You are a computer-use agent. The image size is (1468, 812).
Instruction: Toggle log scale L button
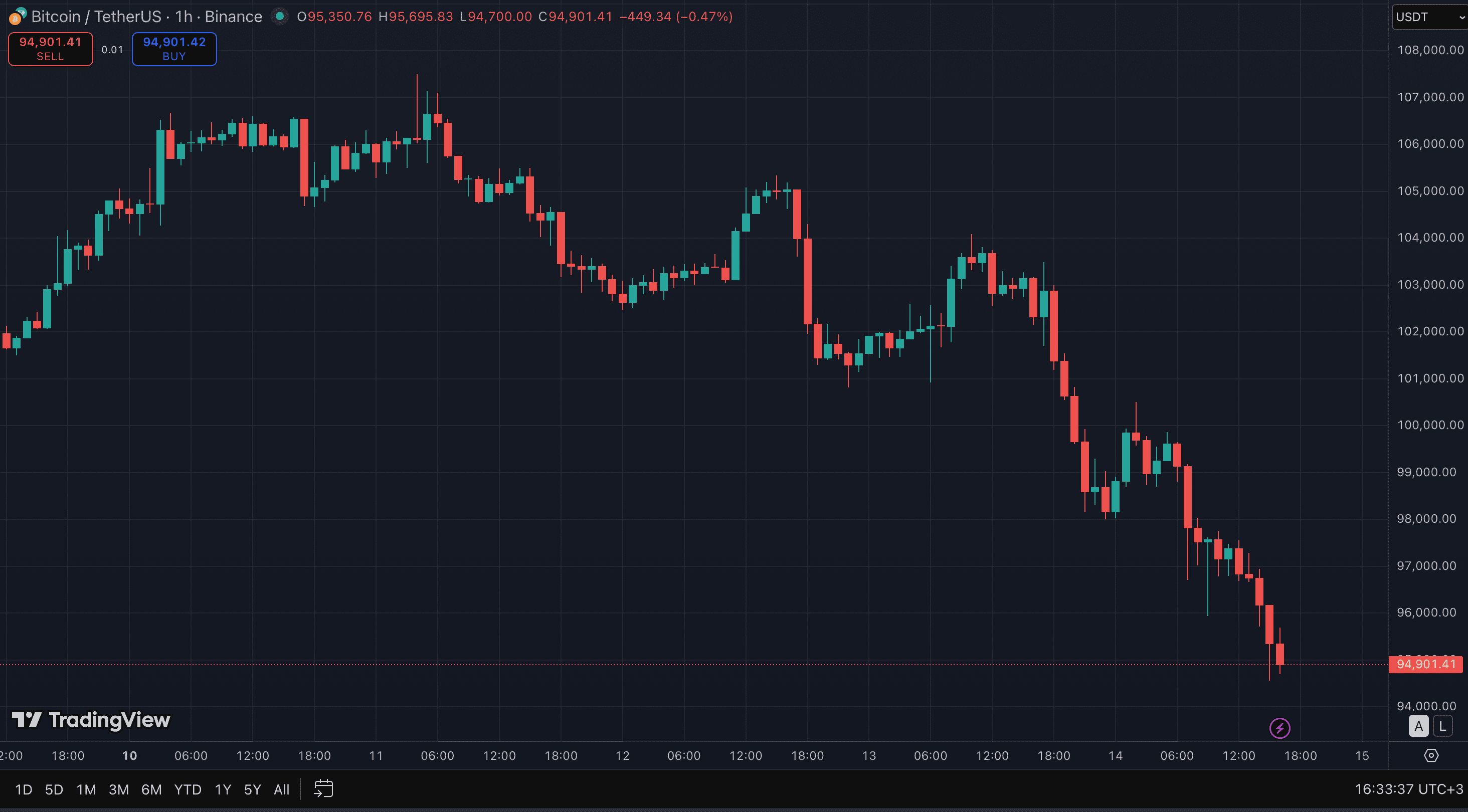coord(1442,726)
